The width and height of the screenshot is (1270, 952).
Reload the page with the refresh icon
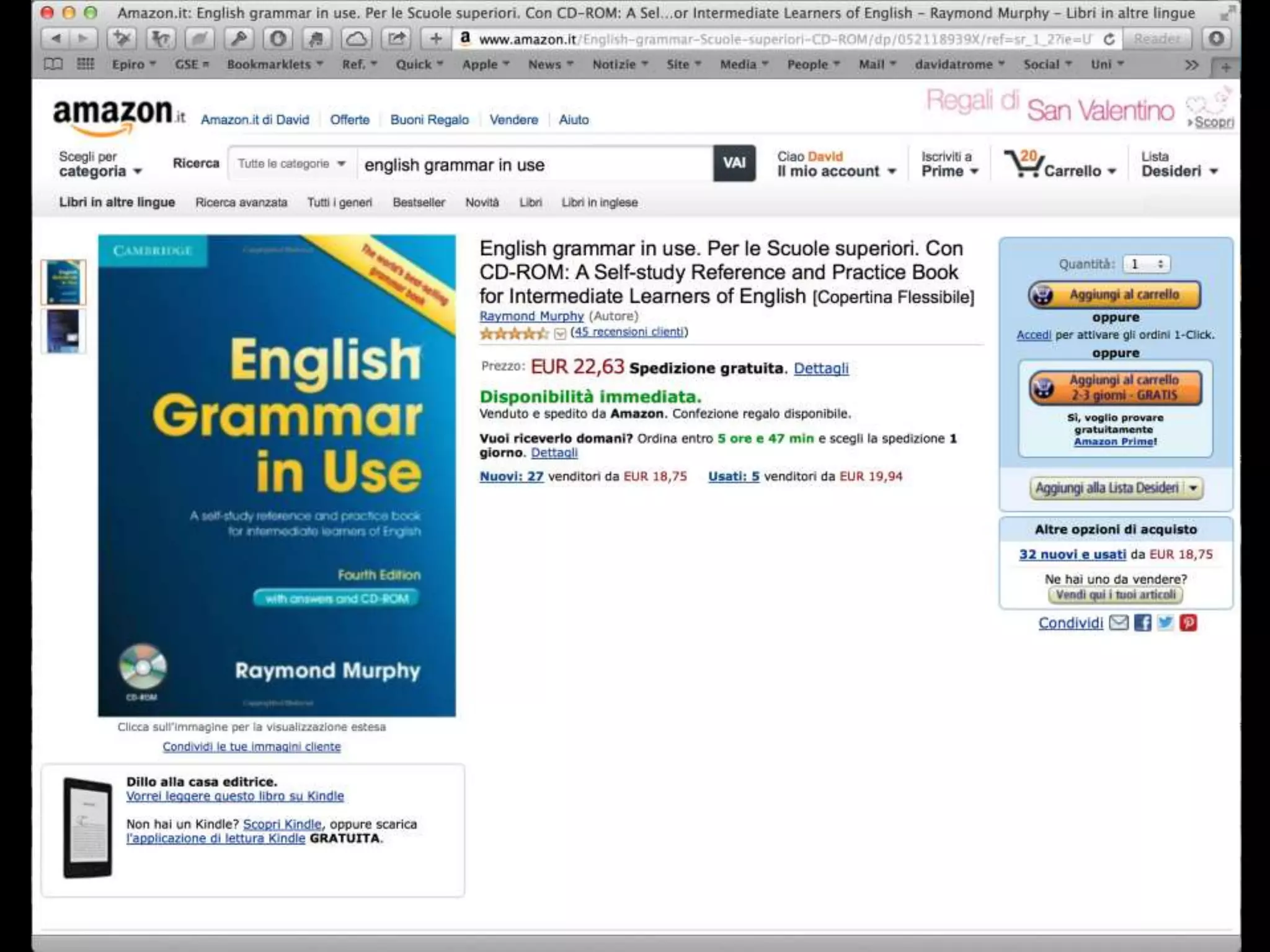[1109, 40]
